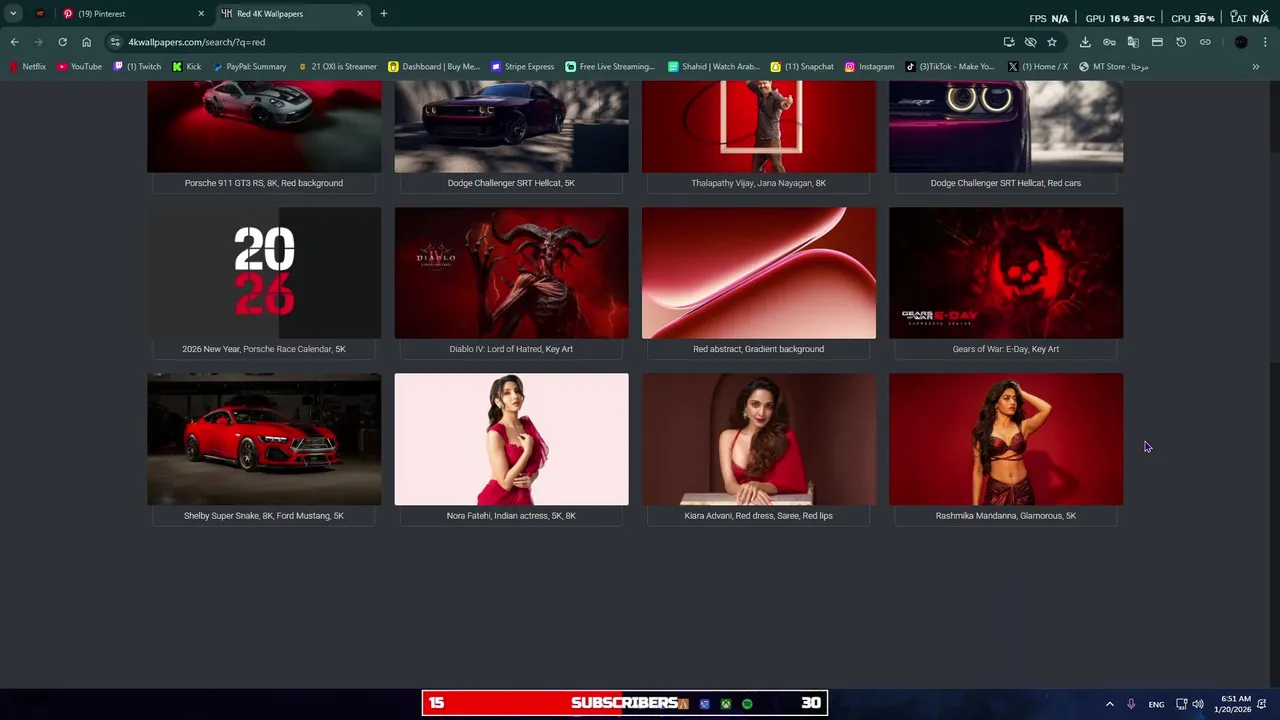
Task: Switch to the Pinterest tab
Action: click(x=133, y=14)
